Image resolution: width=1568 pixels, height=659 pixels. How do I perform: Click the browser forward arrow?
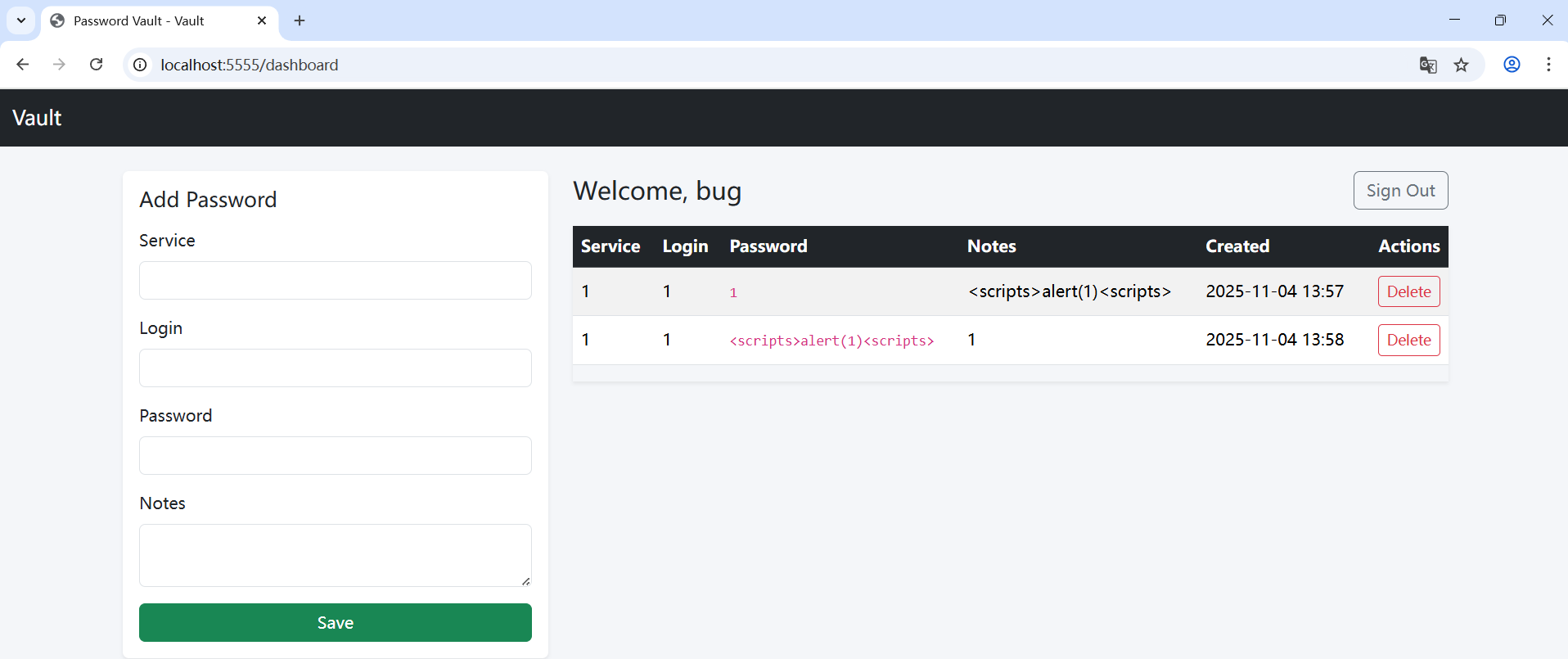point(59,65)
